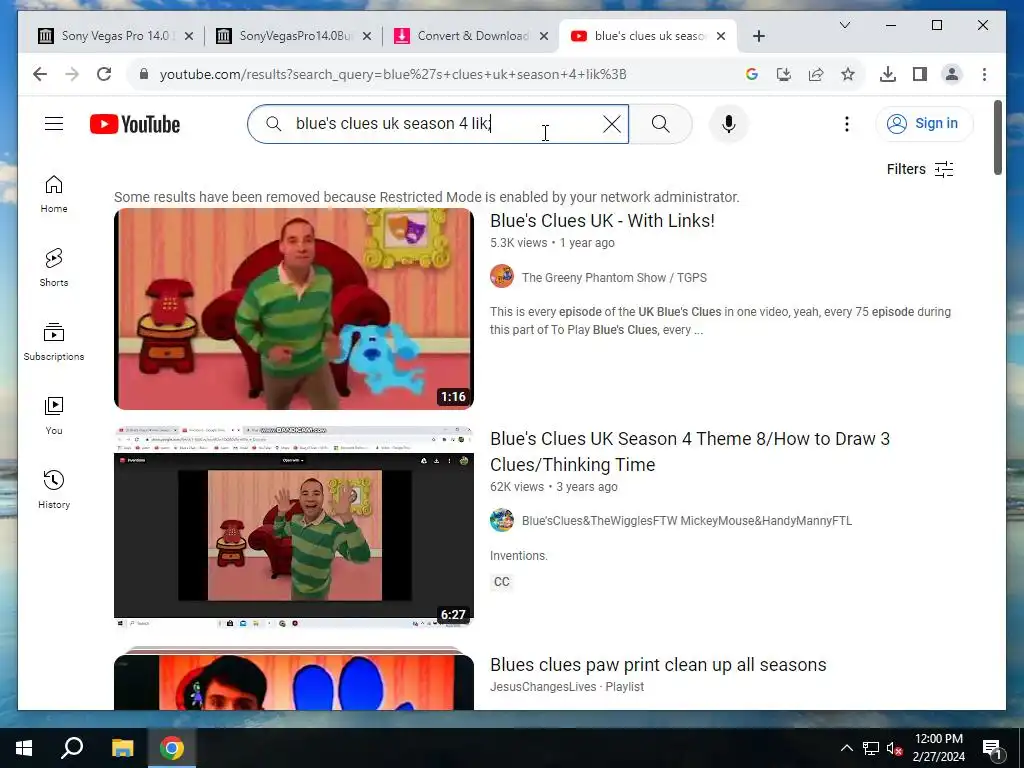This screenshot has height=768, width=1024.
Task: Open the notification center
Action: (991, 748)
